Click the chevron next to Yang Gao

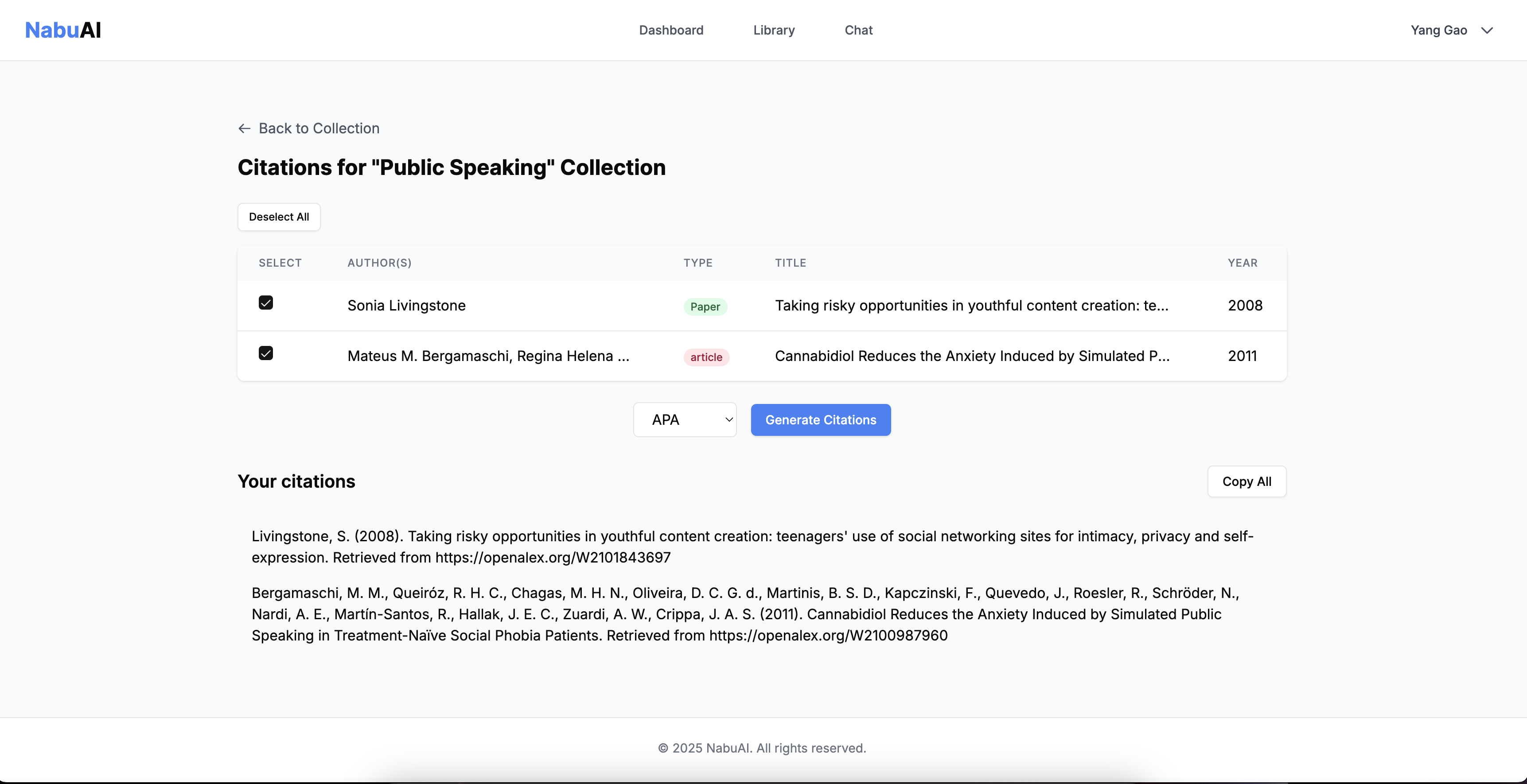click(1487, 30)
